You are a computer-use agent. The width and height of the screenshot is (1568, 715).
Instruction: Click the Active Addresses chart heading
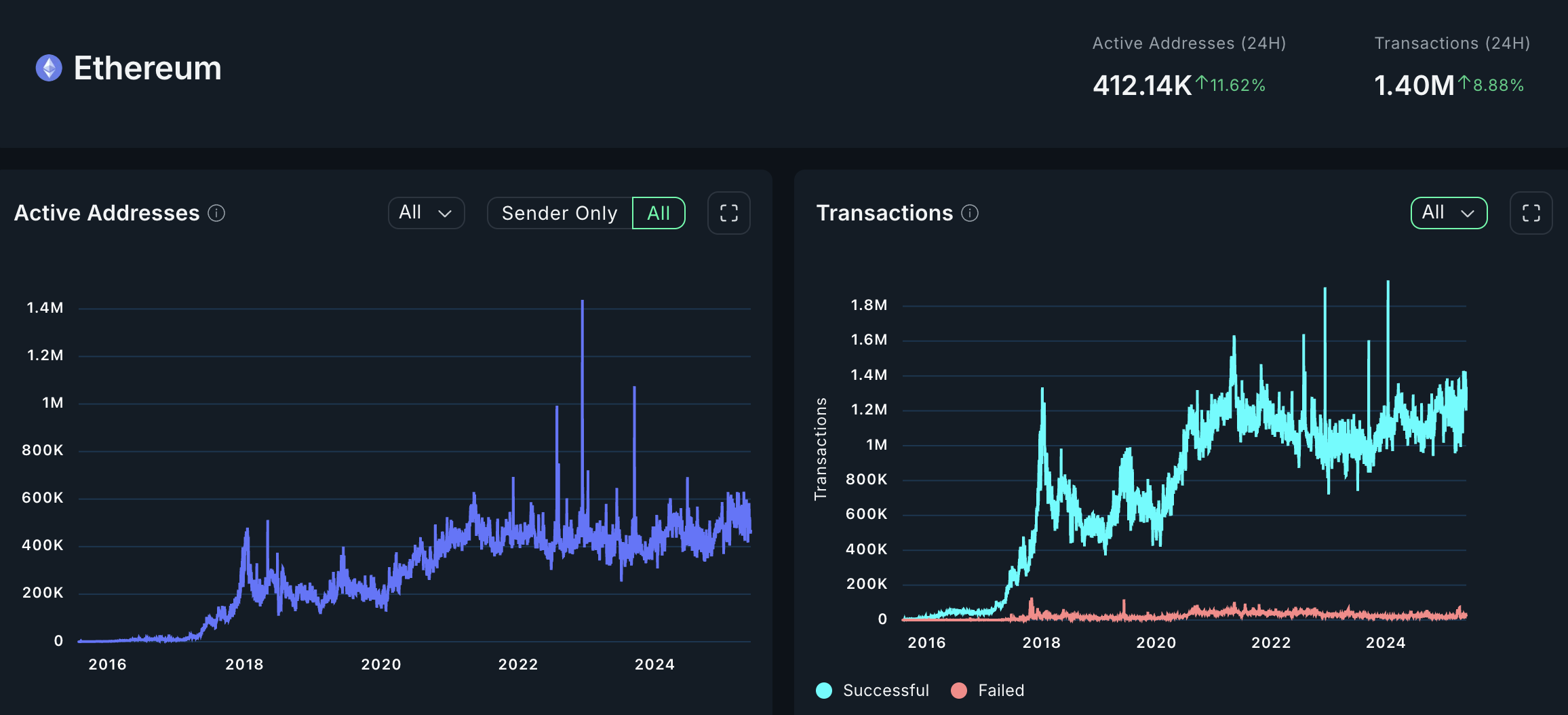click(x=107, y=213)
